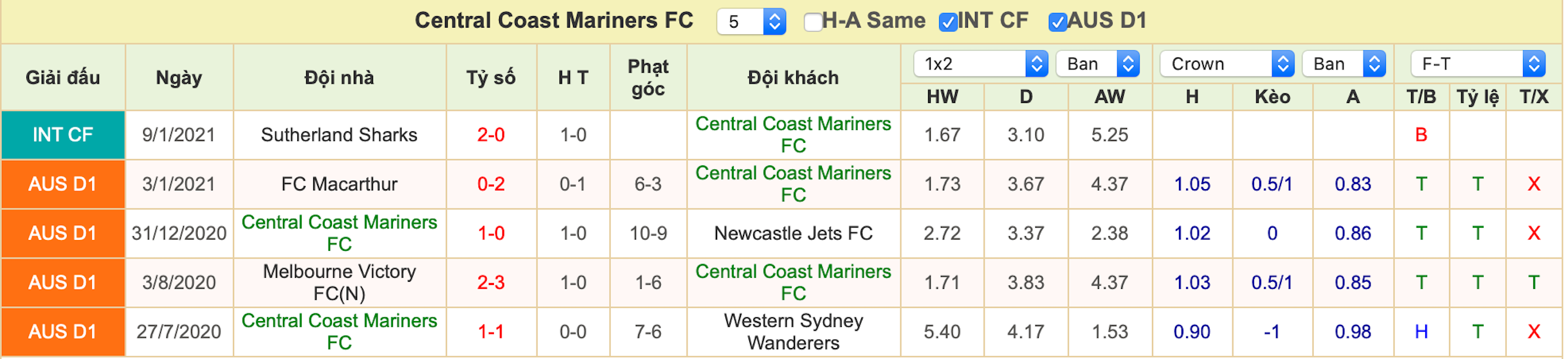Open the Crown bookmaker dropdown
This screenshot has width=1568, height=359.
pyautogui.click(x=1227, y=64)
